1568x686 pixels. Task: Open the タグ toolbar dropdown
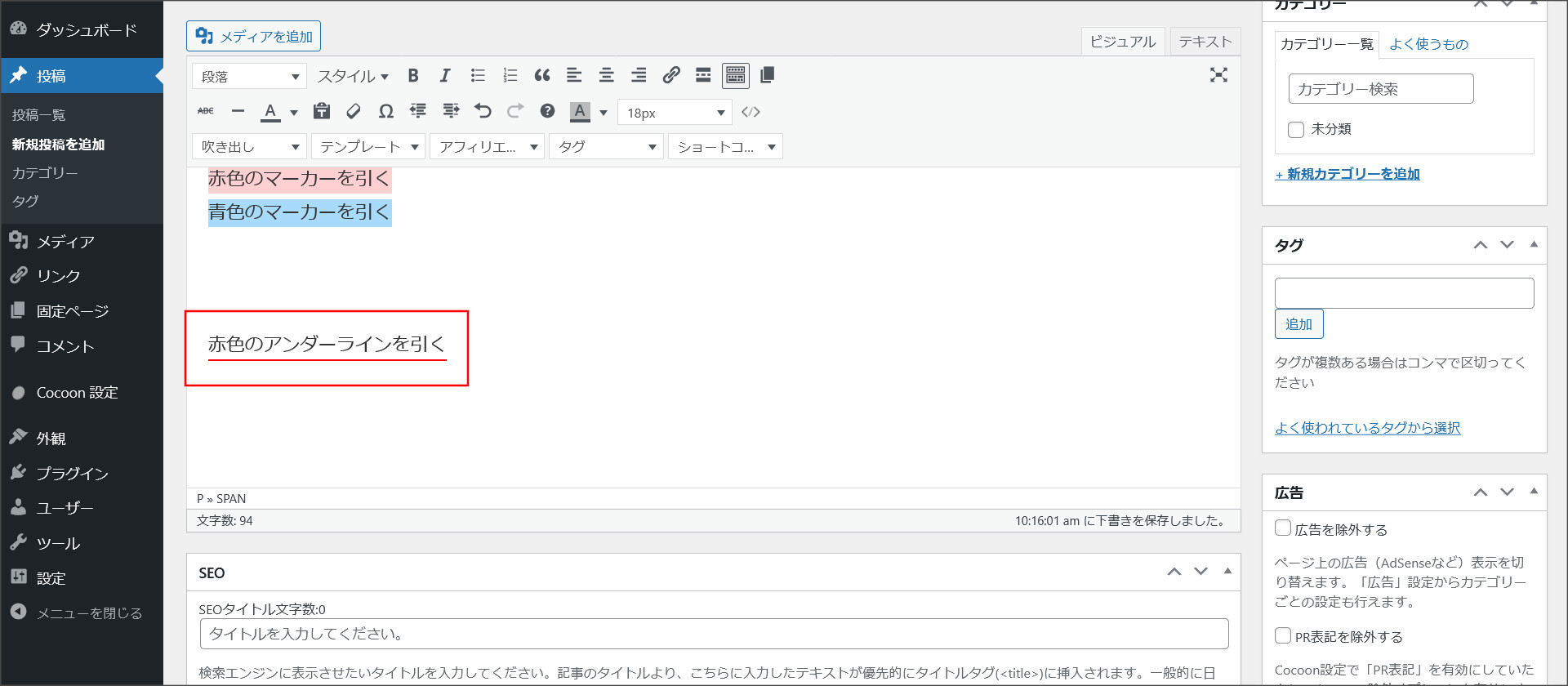point(607,147)
